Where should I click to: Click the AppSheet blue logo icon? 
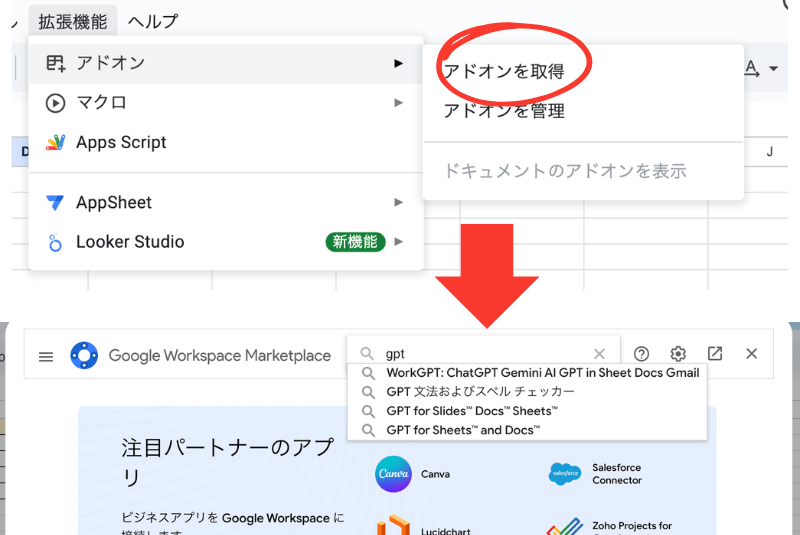click(55, 202)
